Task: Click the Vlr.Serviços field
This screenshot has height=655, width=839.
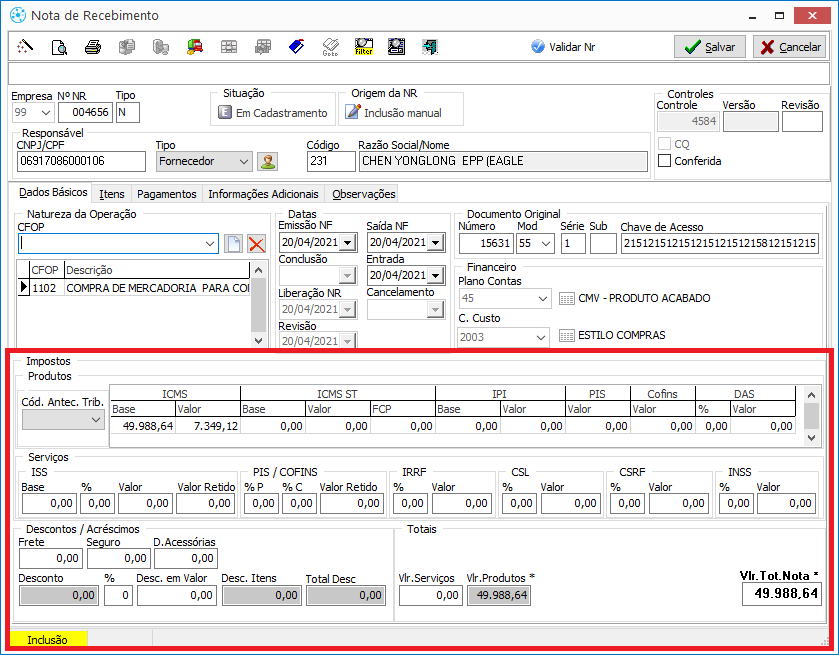Action: 430,595
